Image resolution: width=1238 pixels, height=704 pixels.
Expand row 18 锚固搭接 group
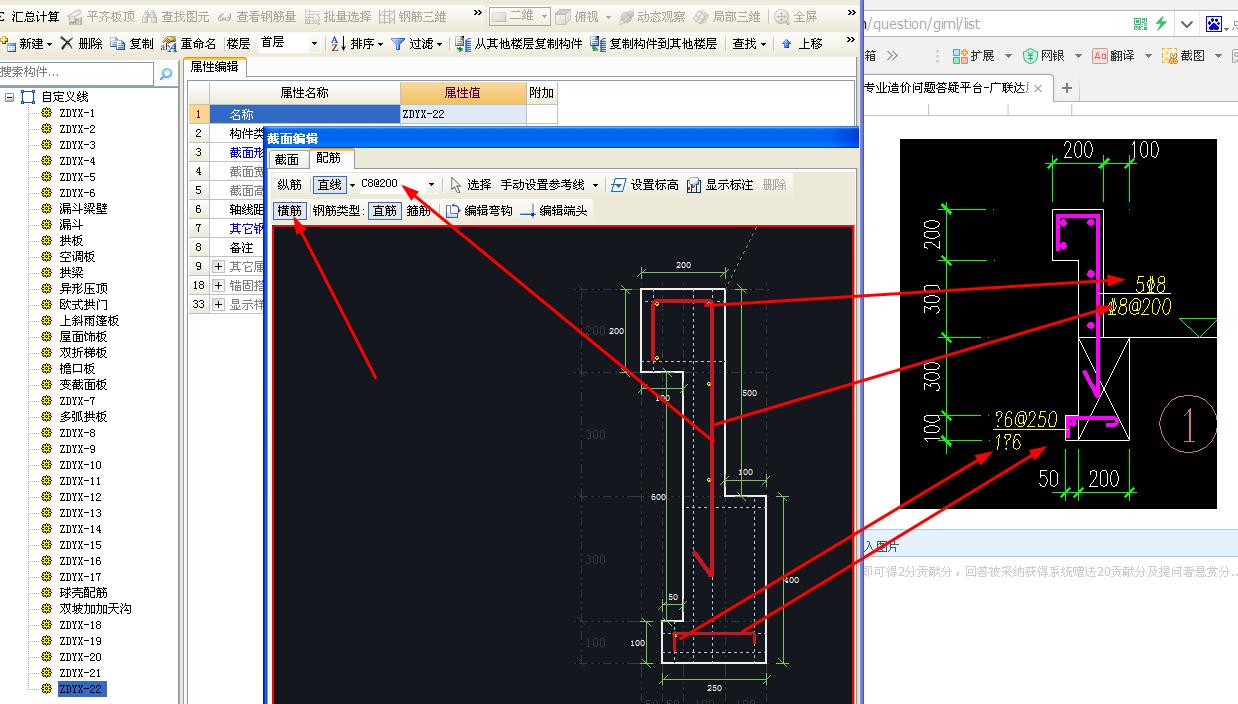(218, 286)
